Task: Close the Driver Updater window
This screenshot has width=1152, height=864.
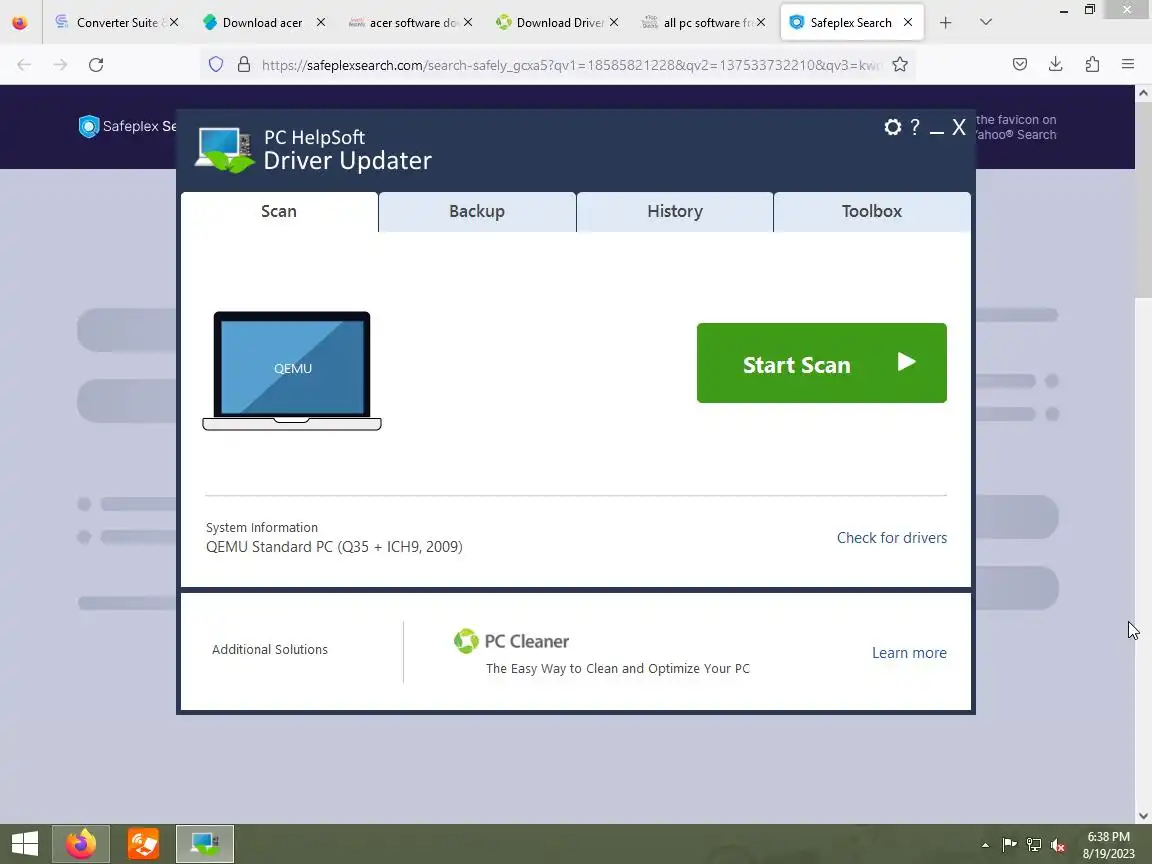Action: tap(959, 127)
